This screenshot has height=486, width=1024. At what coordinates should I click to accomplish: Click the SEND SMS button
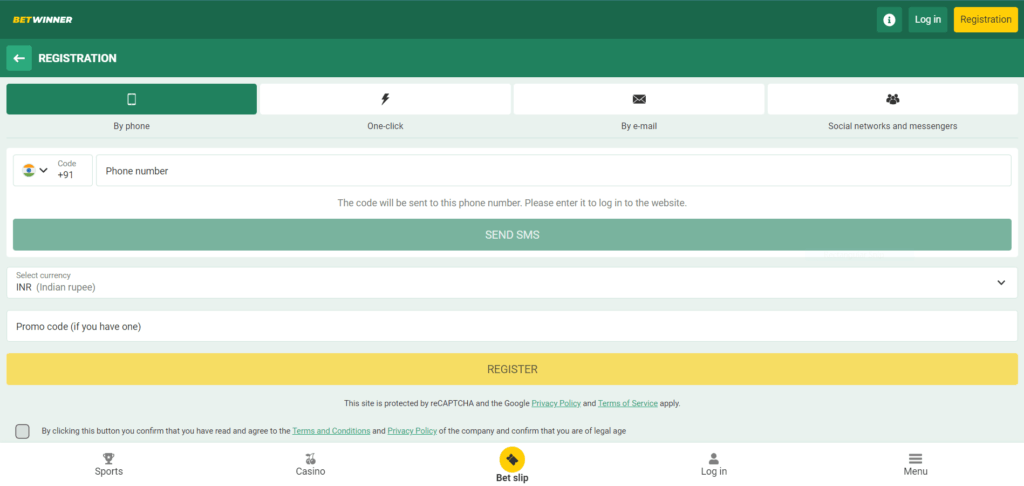(512, 235)
